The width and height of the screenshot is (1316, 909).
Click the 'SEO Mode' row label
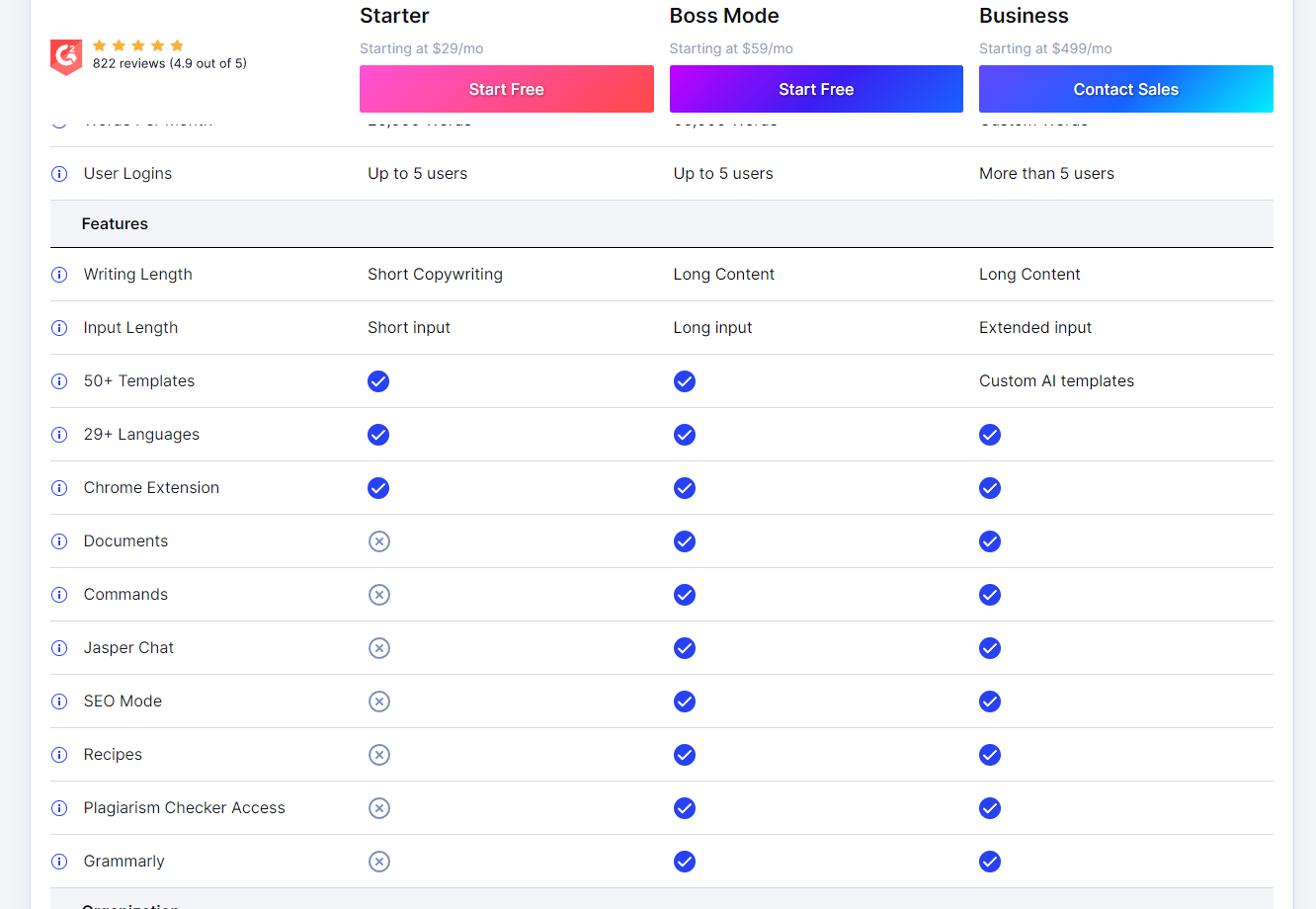coord(123,702)
